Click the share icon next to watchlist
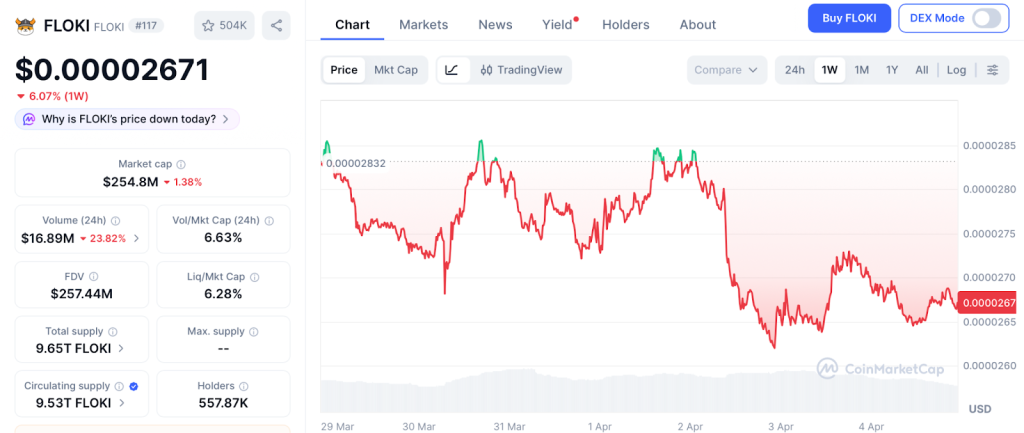 pos(276,25)
